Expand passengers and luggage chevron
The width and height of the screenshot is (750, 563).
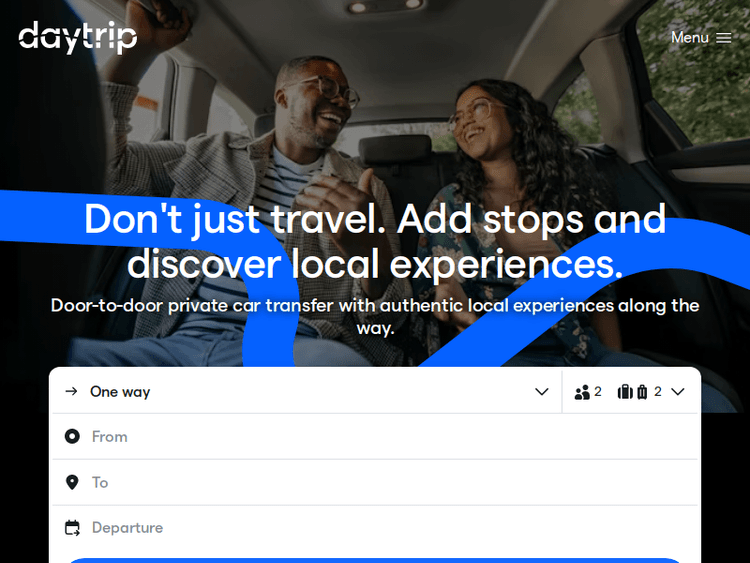click(x=678, y=392)
